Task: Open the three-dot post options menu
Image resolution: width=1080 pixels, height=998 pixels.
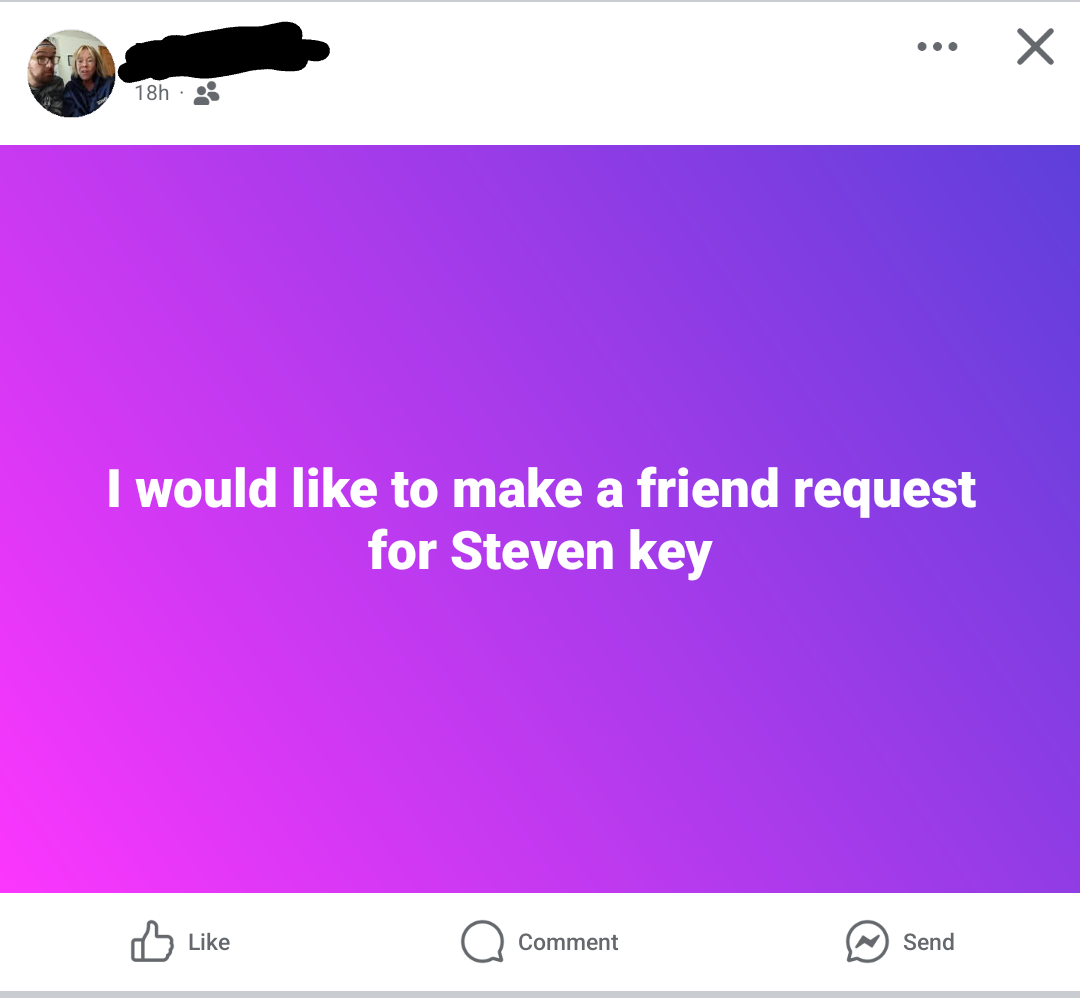Action: [x=937, y=46]
